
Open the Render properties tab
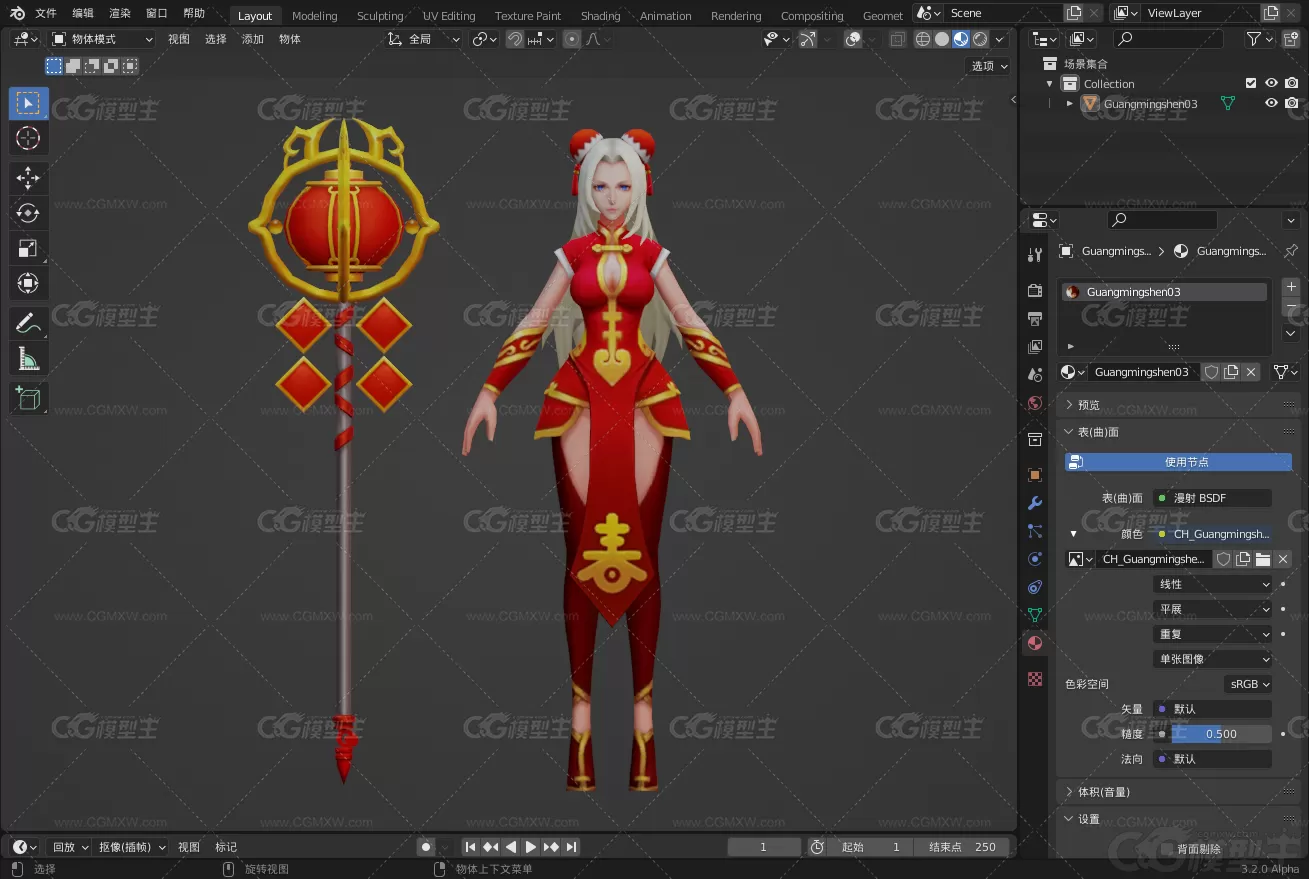click(1035, 291)
